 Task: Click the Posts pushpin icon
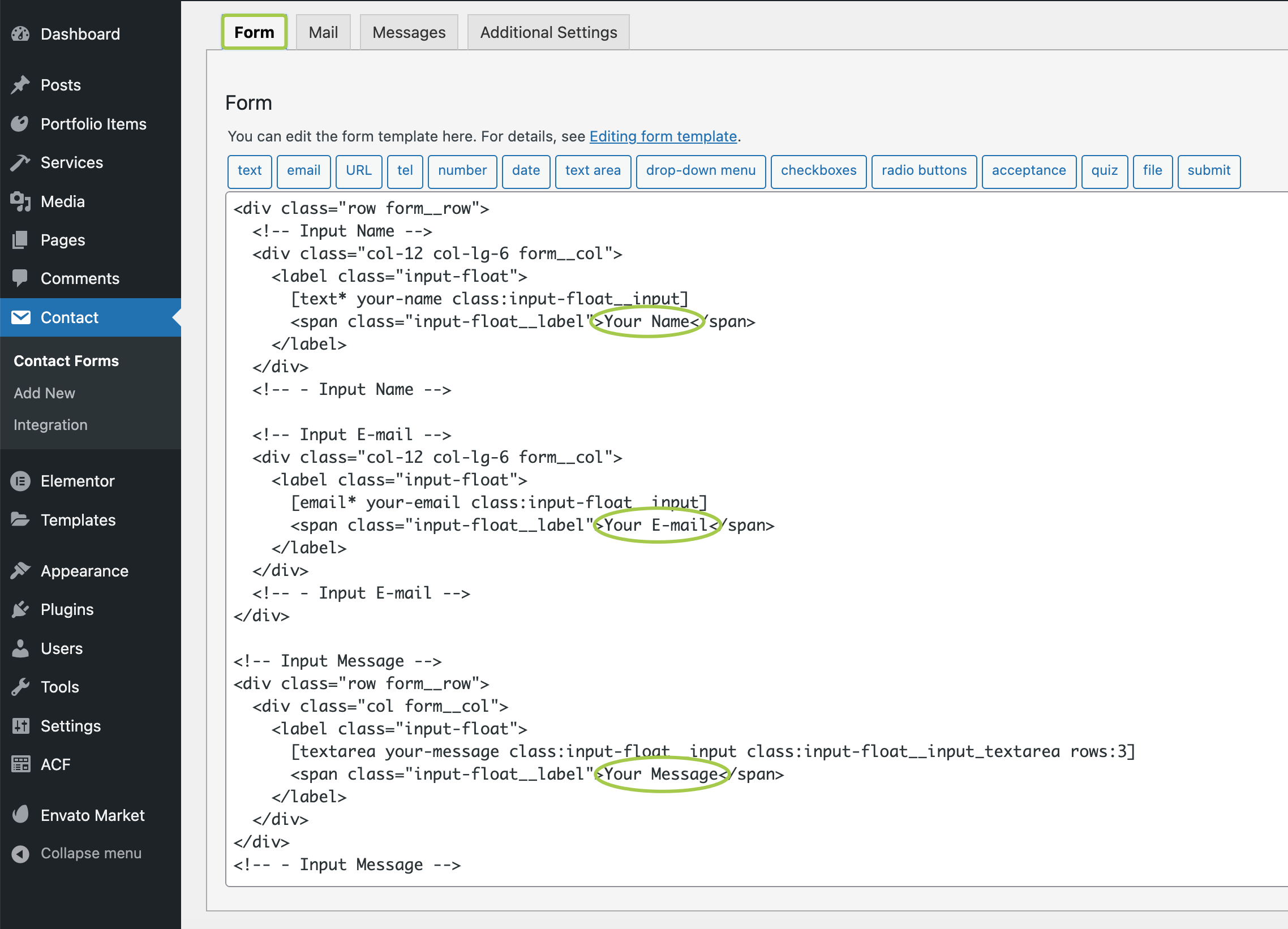click(x=20, y=85)
